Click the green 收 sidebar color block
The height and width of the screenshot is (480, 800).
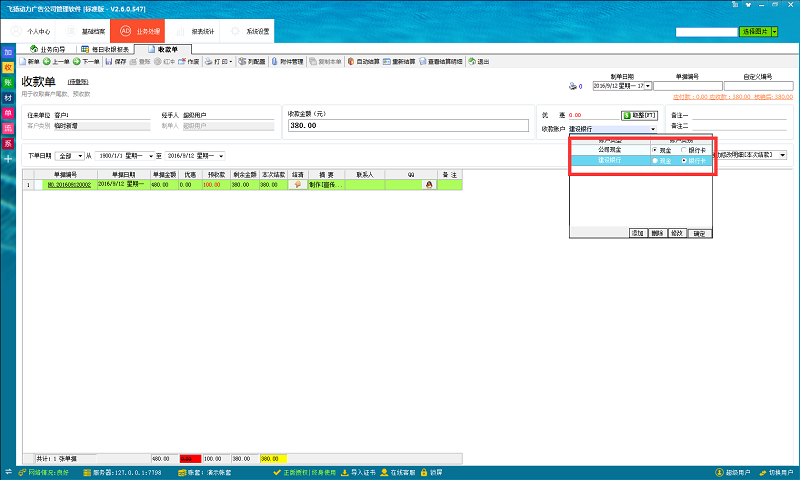[8, 66]
